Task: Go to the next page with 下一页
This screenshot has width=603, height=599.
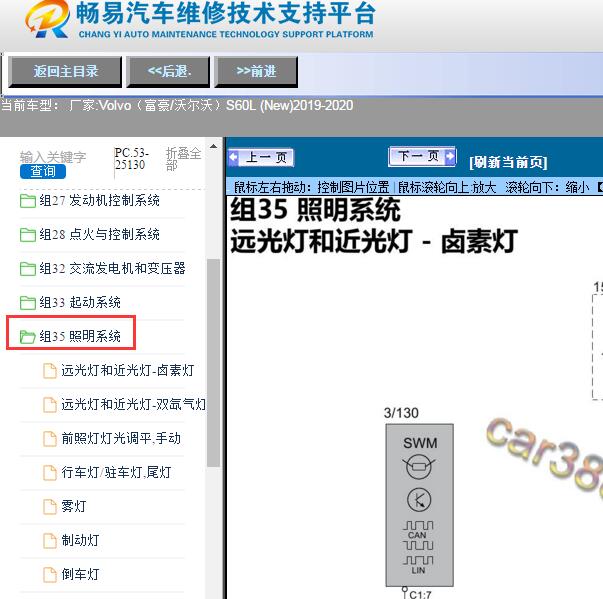Action: 422,156
